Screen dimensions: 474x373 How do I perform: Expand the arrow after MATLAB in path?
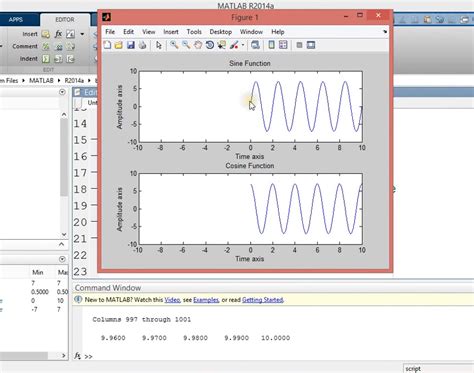[x=59, y=80]
